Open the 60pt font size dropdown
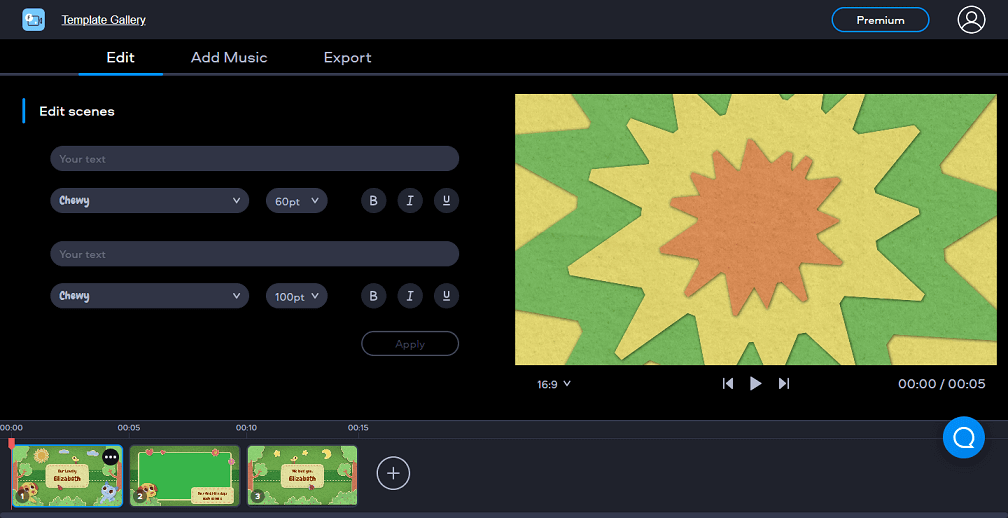 pyautogui.click(x=296, y=201)
